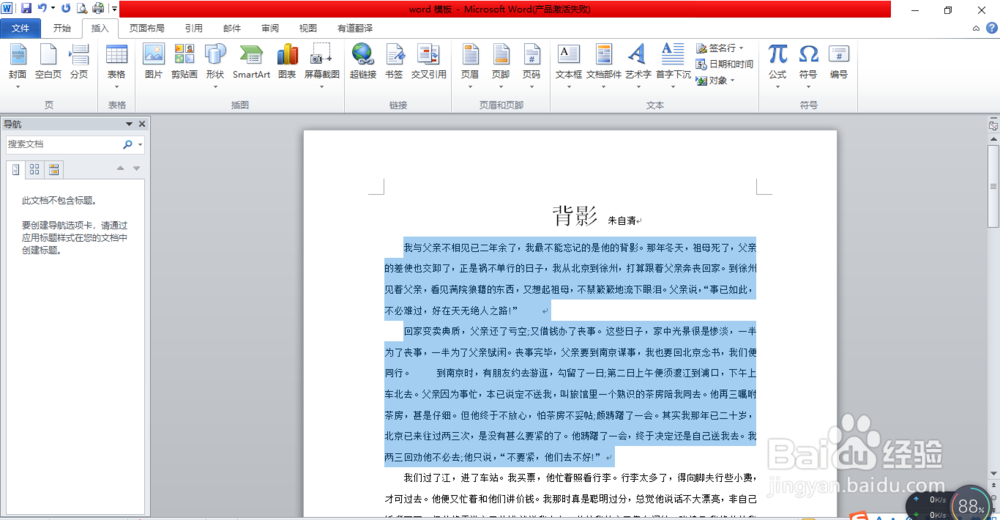This screenshot has height=520, width=1000.
Task: Click the Redo icon in quick access toolbar
Action: [66, 8]
